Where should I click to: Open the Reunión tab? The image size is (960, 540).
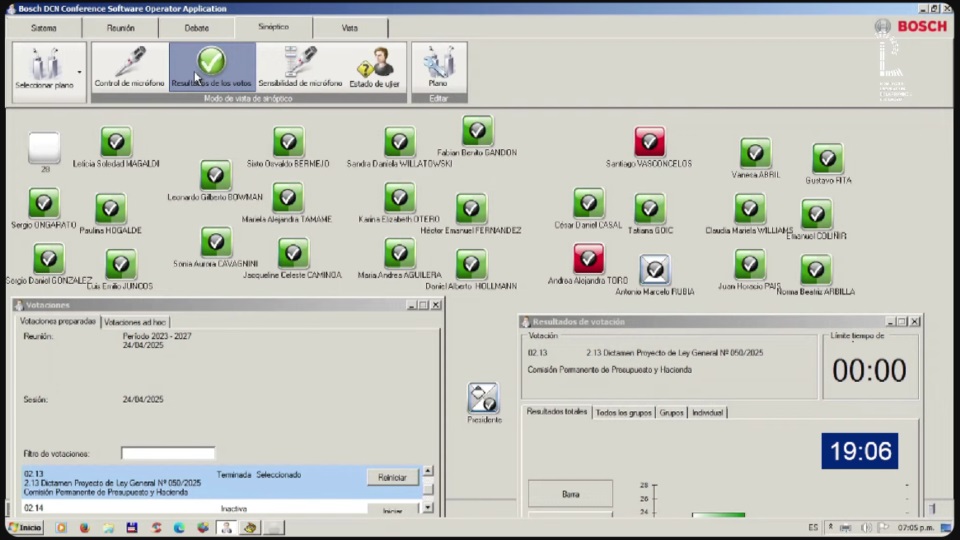pyautogui.click(x=121, y=28)
